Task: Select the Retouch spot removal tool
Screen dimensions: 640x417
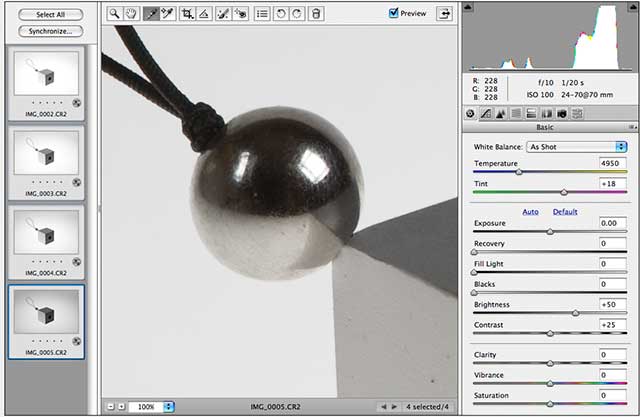Action: 223,14
